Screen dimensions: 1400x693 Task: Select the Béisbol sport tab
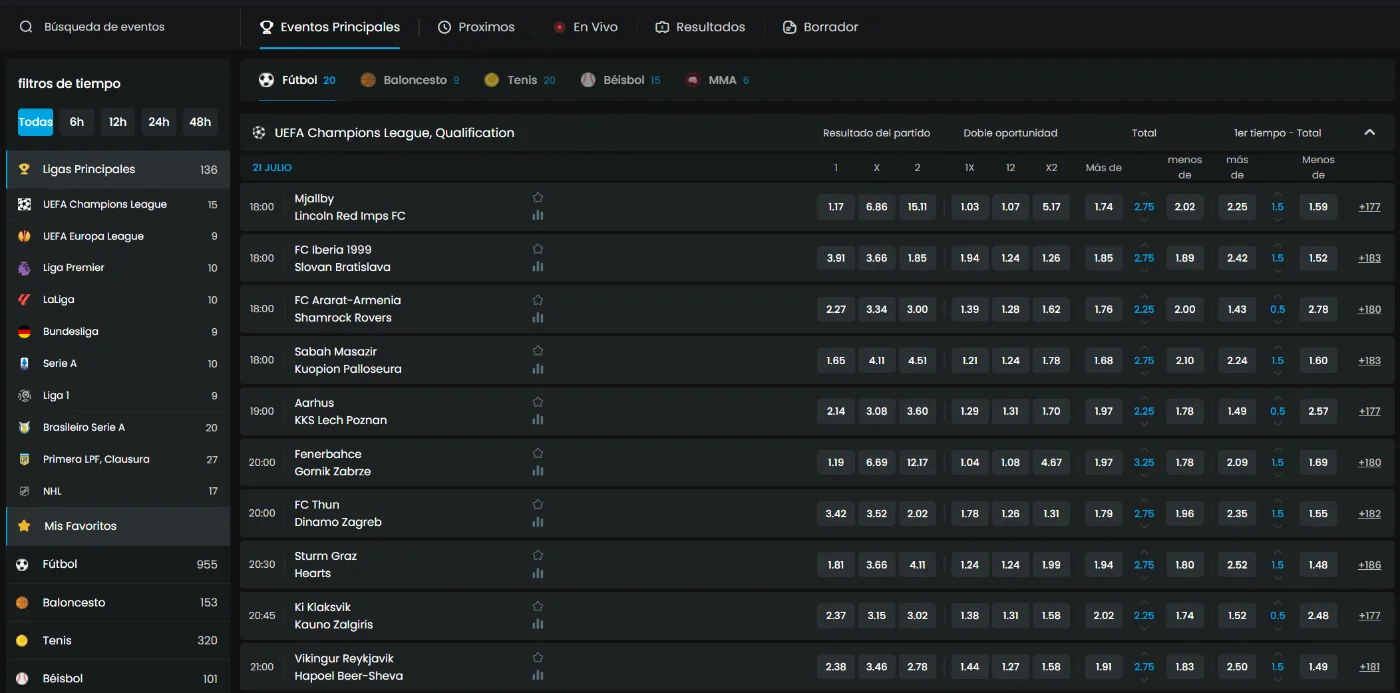click(x=620, y=80)
